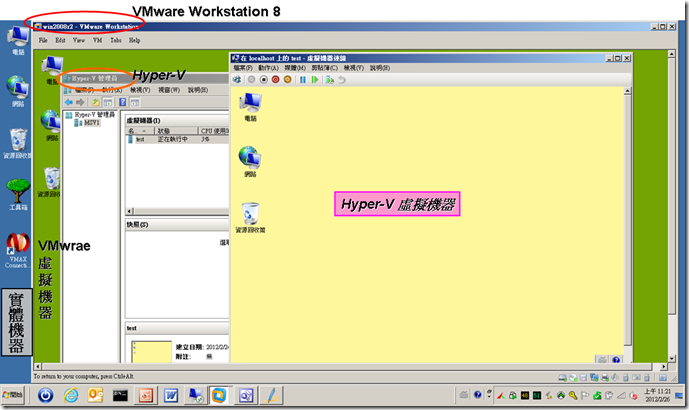Click the blue power icon in host taskbar
Image resolution: width=689 pixels, height=410 pixels.
tap(45, 395)
